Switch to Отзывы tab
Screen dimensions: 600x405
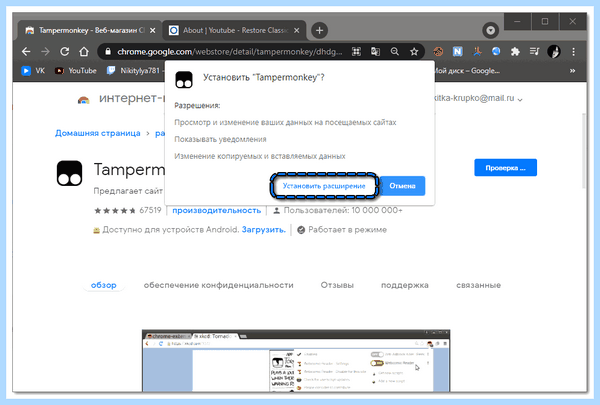337,285
